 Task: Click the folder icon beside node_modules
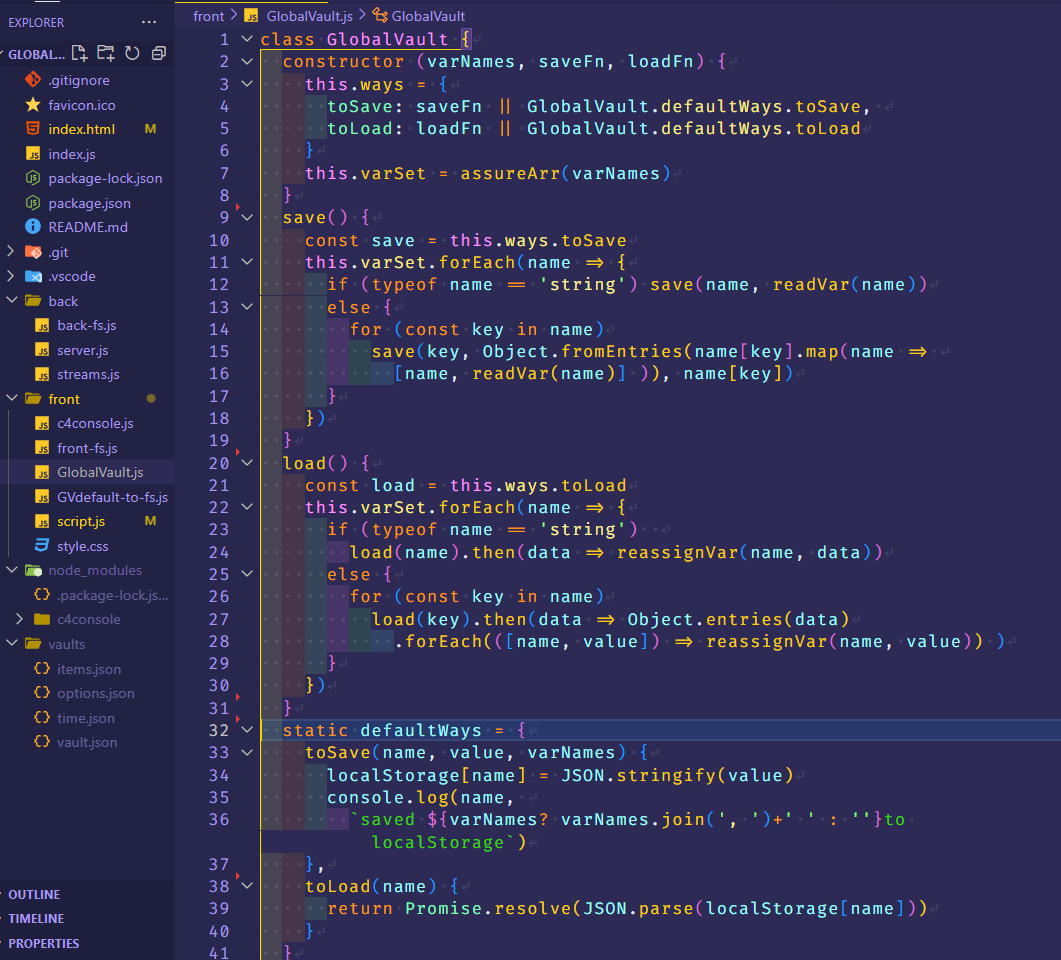(33, 570)
